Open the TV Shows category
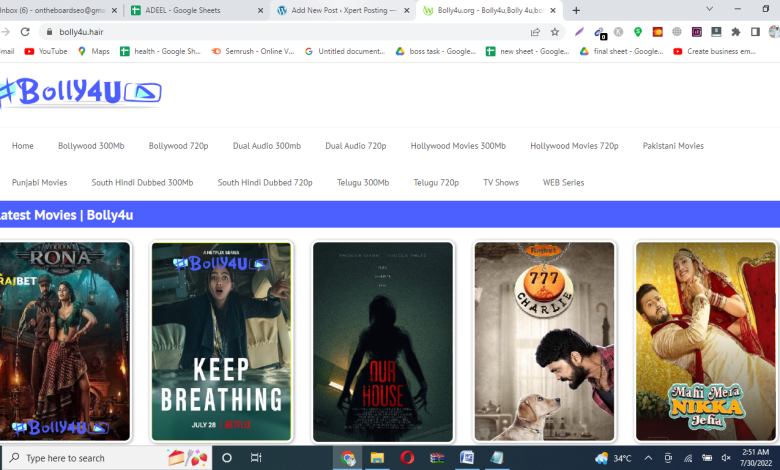The image size is (780, 470). point(501,183)
